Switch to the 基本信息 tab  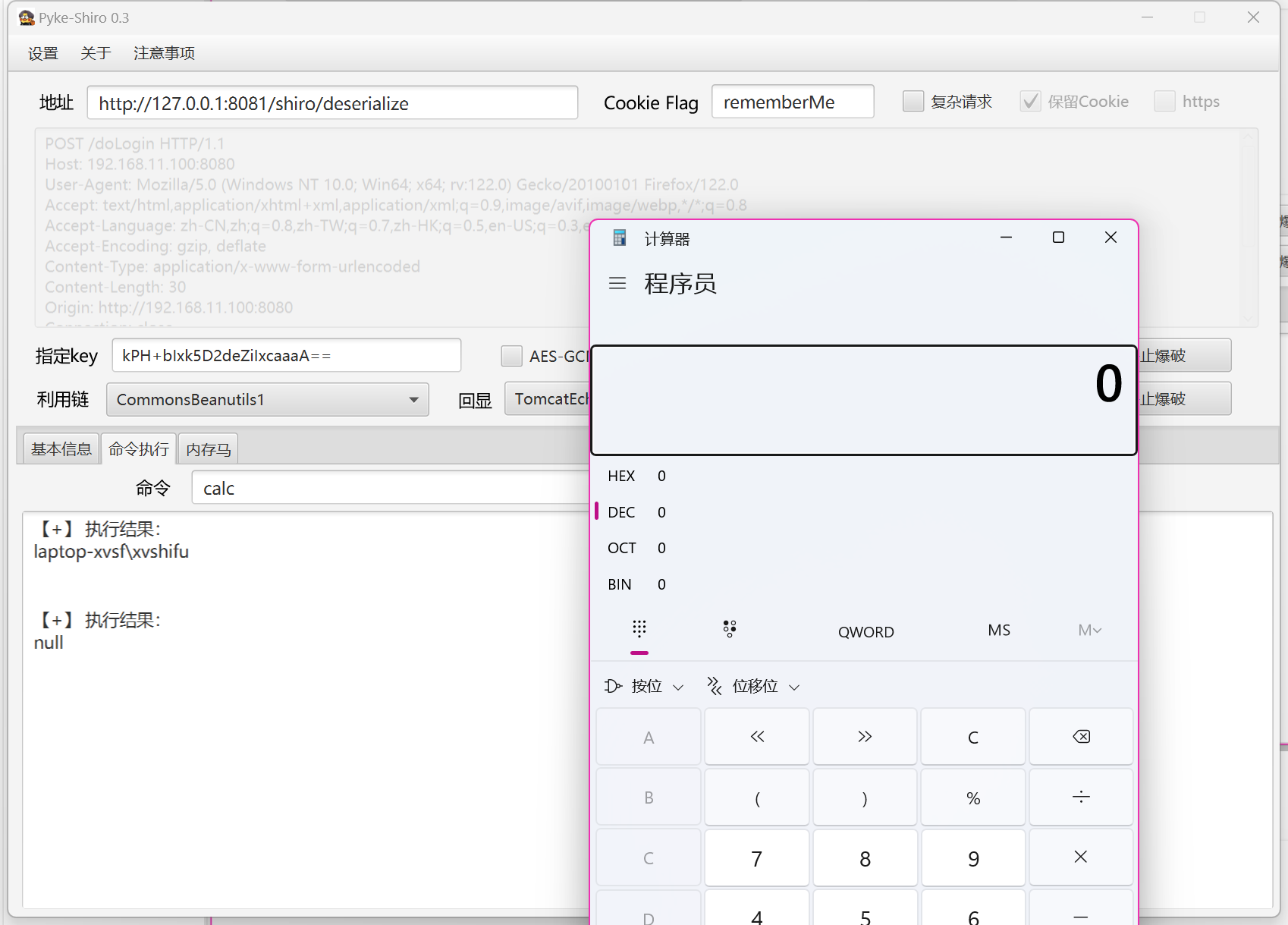click(x=61, y=449)
